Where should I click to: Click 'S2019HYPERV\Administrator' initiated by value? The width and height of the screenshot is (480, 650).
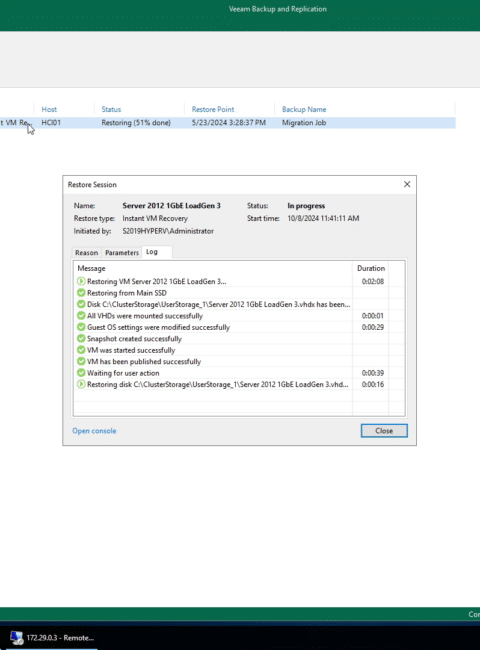point(168,231)
